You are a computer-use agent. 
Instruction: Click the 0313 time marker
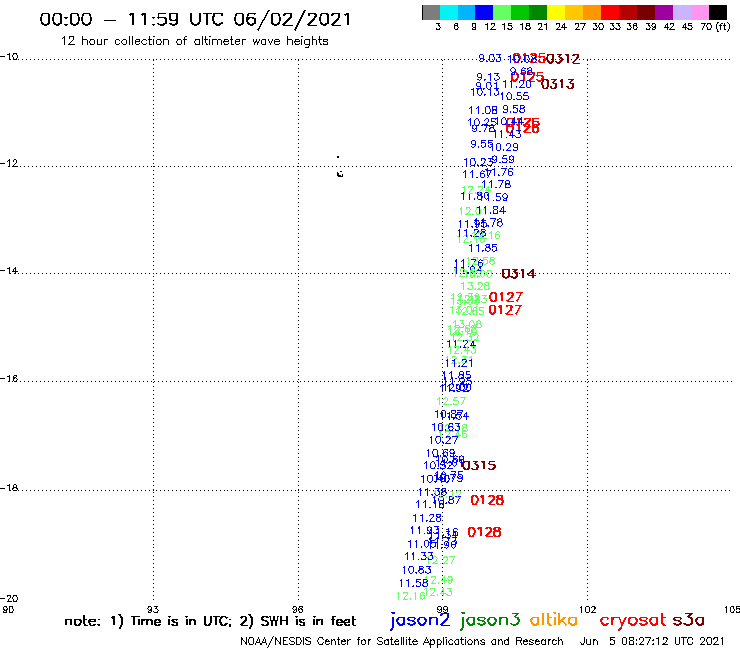point(558,84)
